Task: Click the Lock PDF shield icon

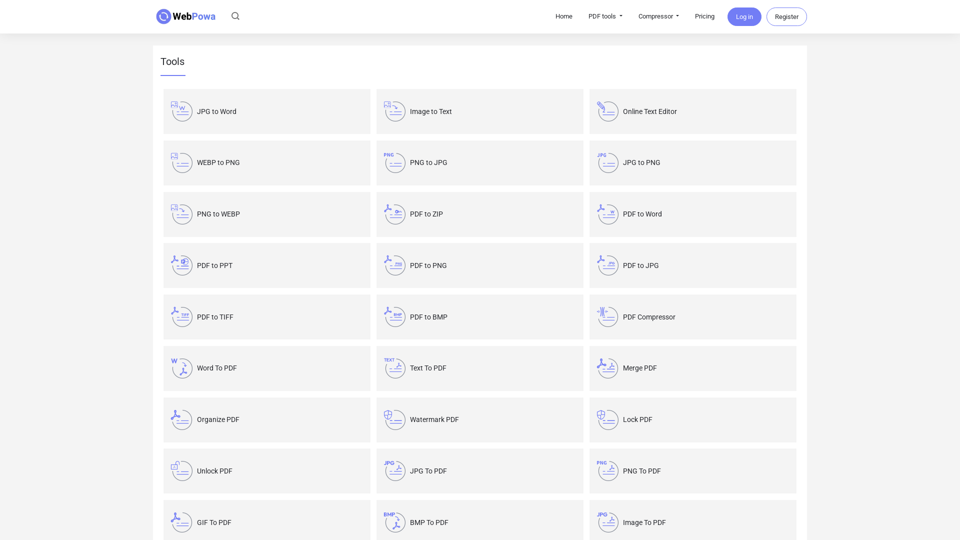Action: (x=607, y=420)
